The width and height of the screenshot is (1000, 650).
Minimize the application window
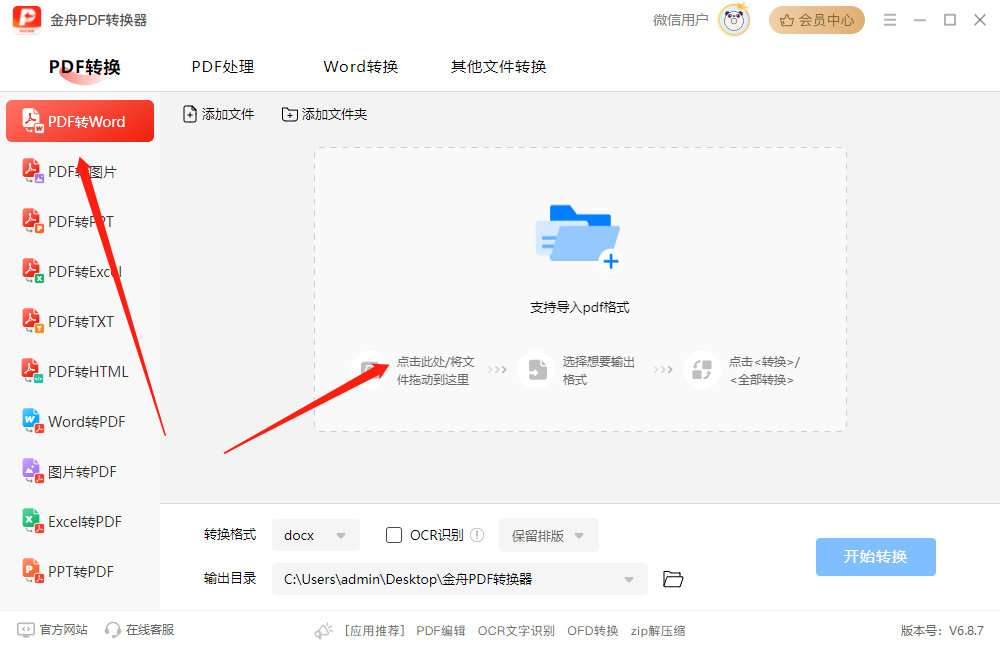click(x=920, y=20)
